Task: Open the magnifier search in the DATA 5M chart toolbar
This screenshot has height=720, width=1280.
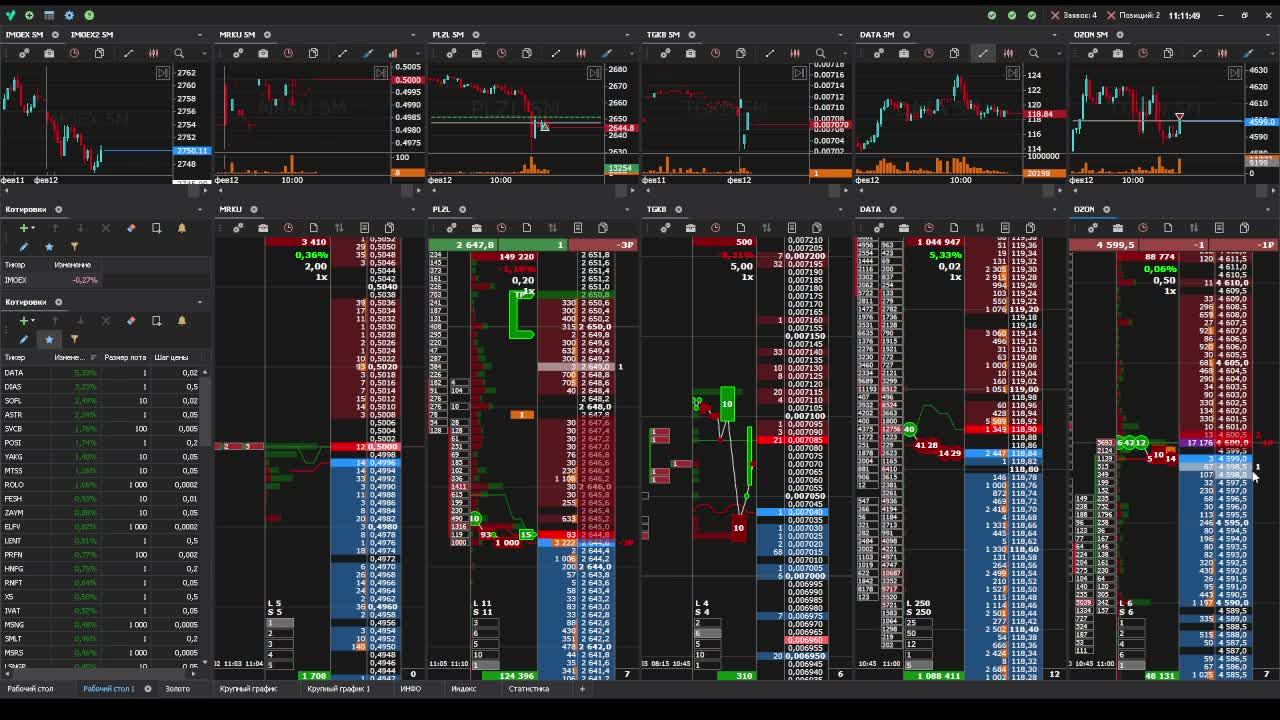Action: click(x=1034, y=53)
